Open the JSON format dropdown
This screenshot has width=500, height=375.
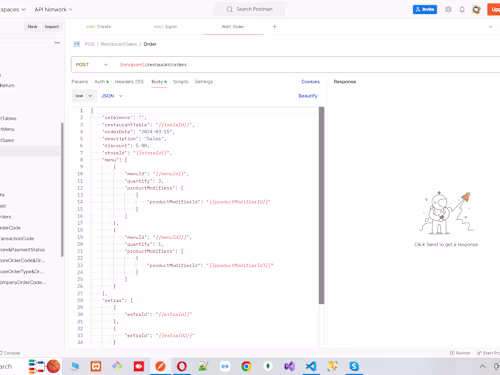tap(112, 96)
